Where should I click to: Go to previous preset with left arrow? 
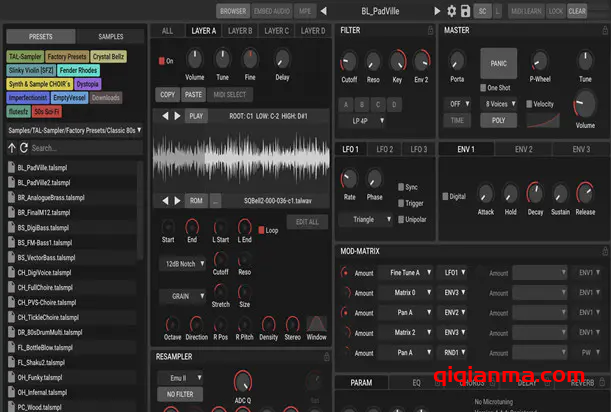[323, 11]
